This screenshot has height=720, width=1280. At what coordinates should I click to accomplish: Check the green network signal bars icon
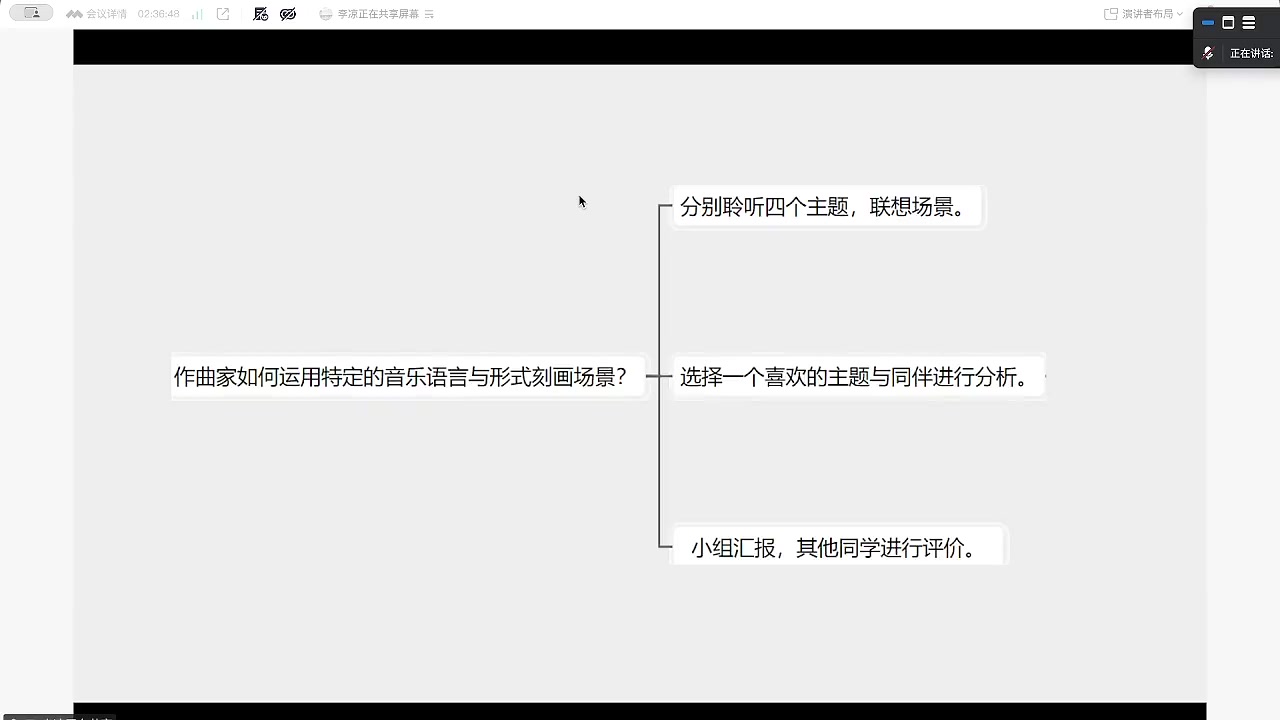pos(197,14)
